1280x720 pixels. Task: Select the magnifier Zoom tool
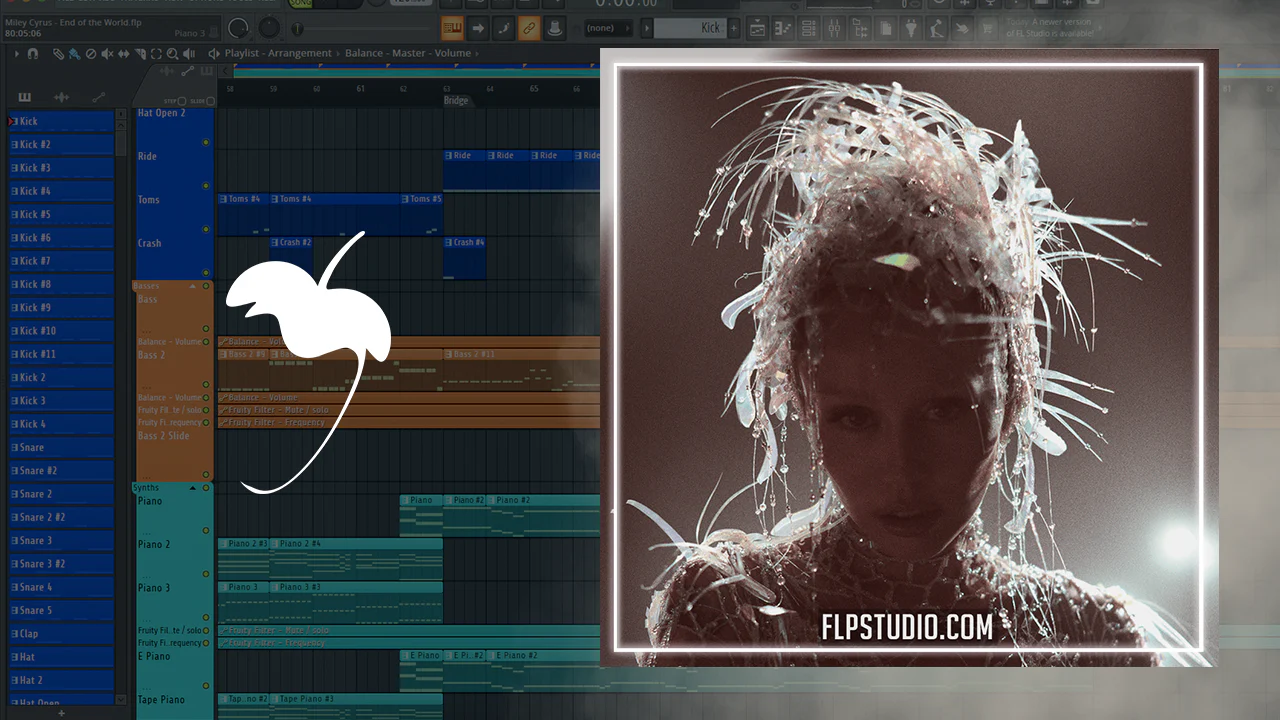(x=173, y=53)
